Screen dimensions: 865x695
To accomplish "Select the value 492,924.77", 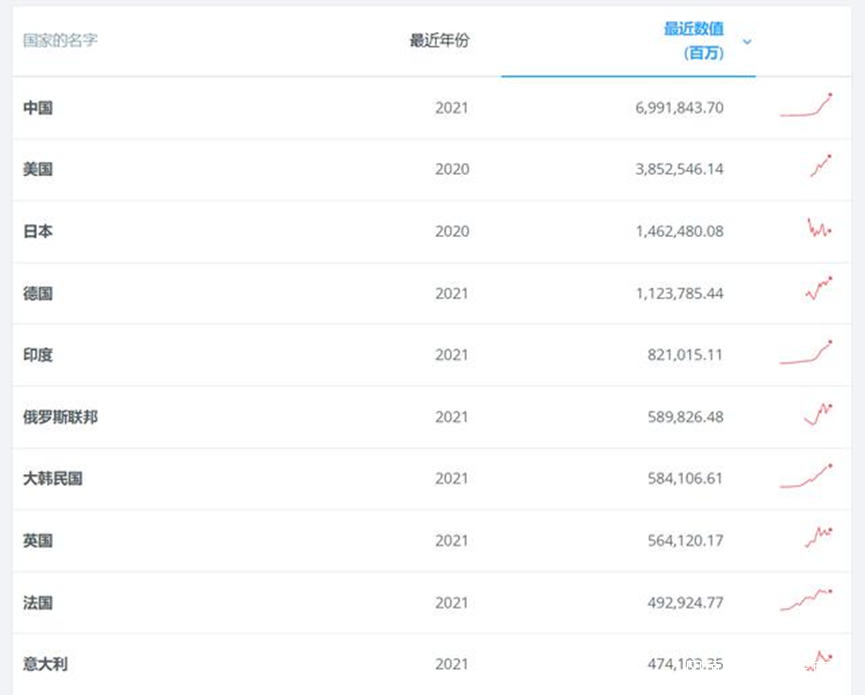I will point(685,603).
